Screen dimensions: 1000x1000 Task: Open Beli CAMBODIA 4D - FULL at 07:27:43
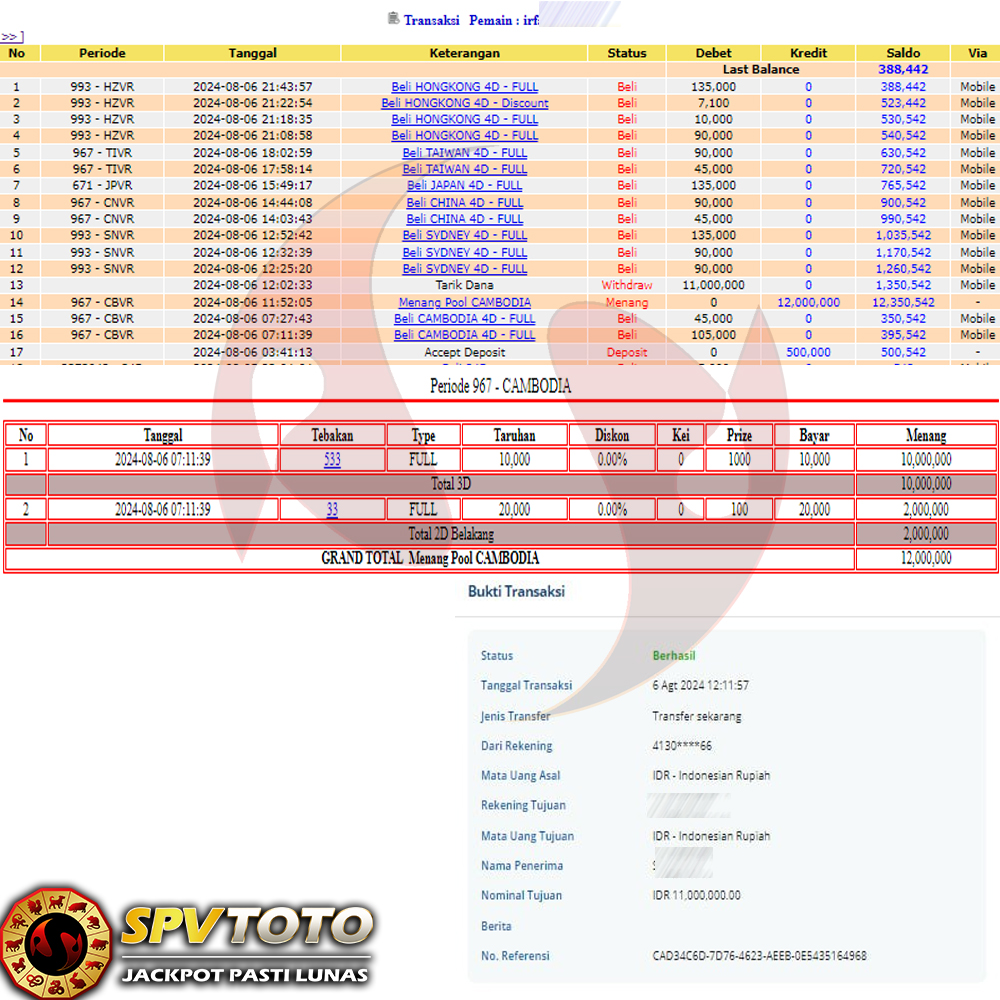coord(464,319)
